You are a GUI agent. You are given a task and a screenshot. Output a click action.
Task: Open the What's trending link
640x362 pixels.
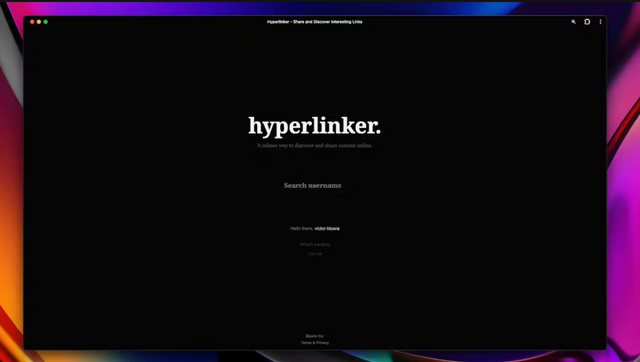pos(315,244)
